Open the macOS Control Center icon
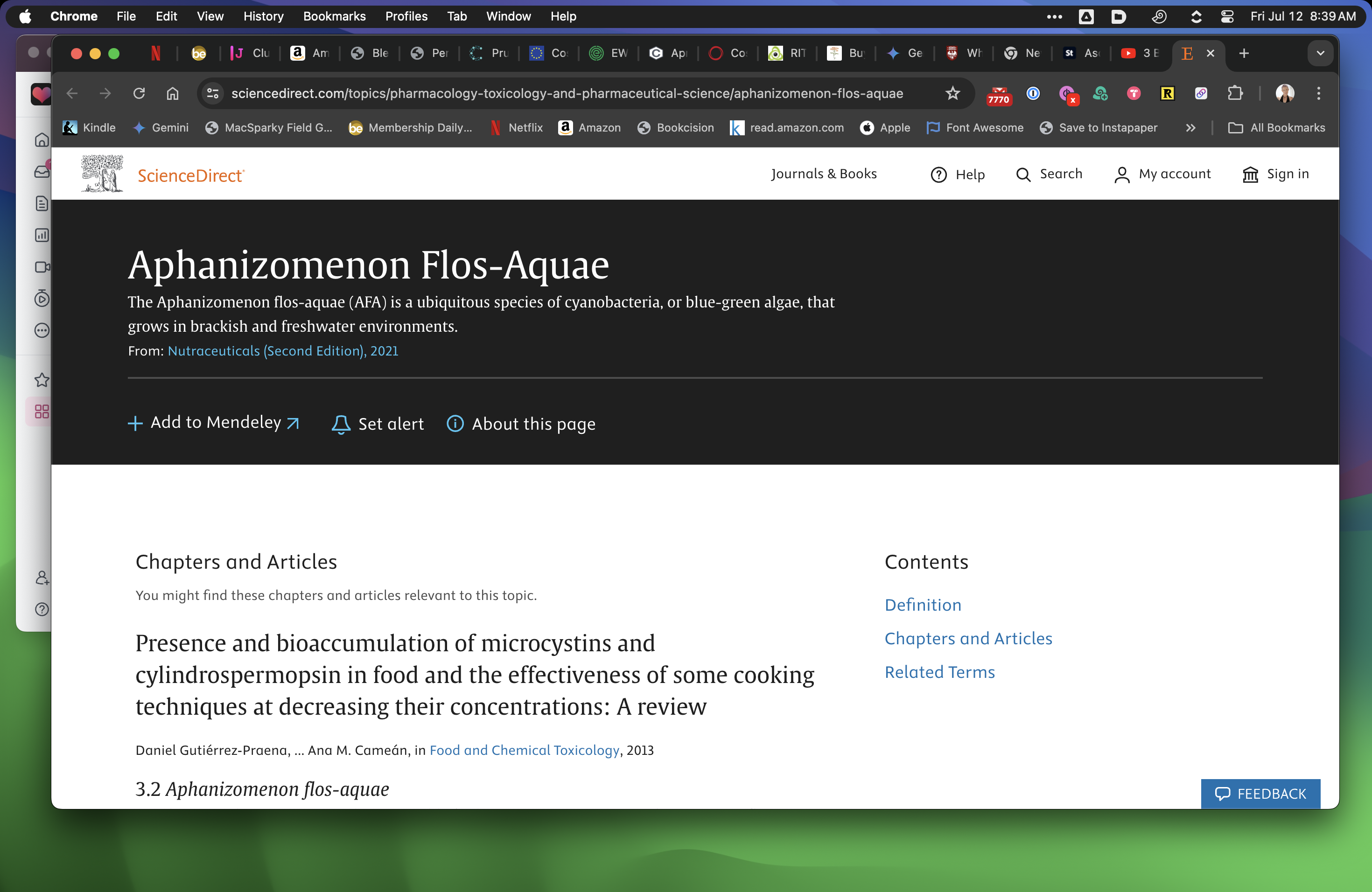1372x892 pixels. (x=1227, y=17)
